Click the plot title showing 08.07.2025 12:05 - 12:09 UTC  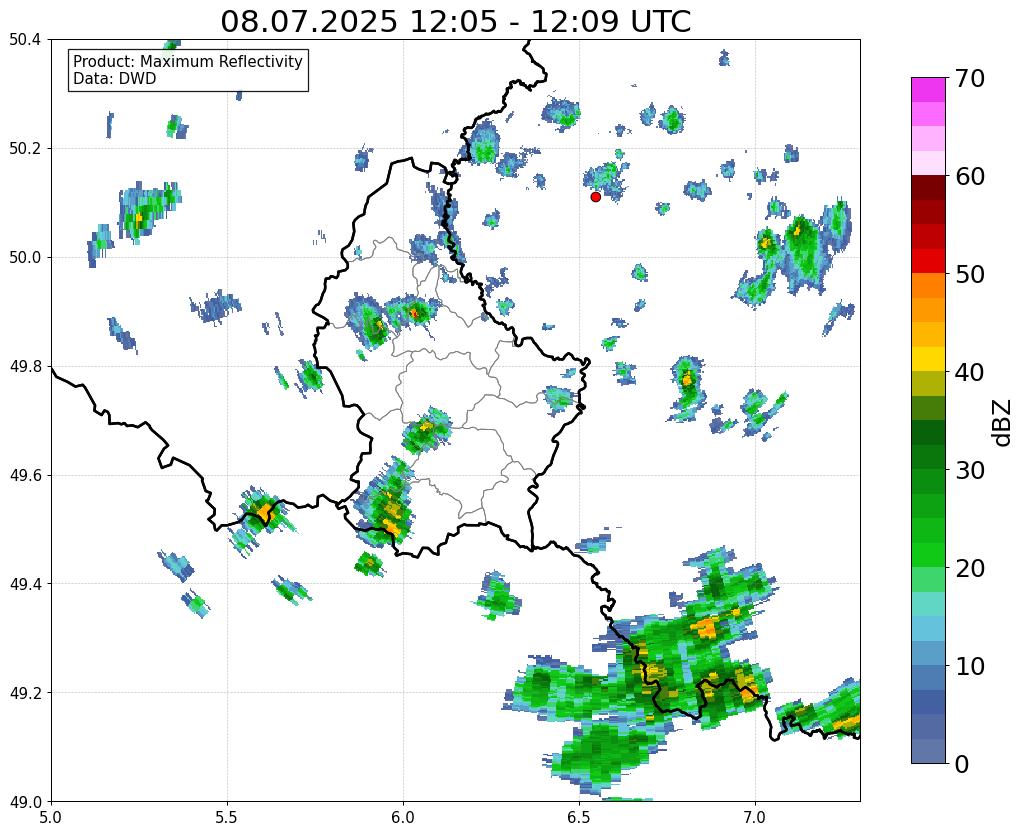coord(455,22)
